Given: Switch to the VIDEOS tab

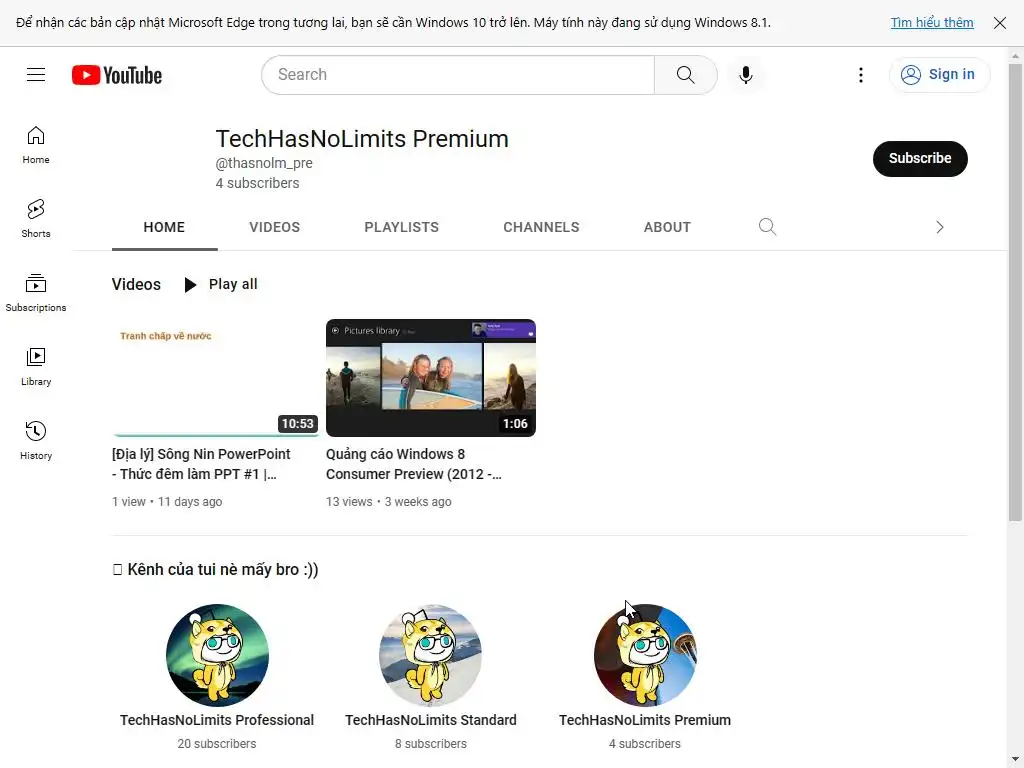Looking at the screenshot, I should [x=274, y=227].
